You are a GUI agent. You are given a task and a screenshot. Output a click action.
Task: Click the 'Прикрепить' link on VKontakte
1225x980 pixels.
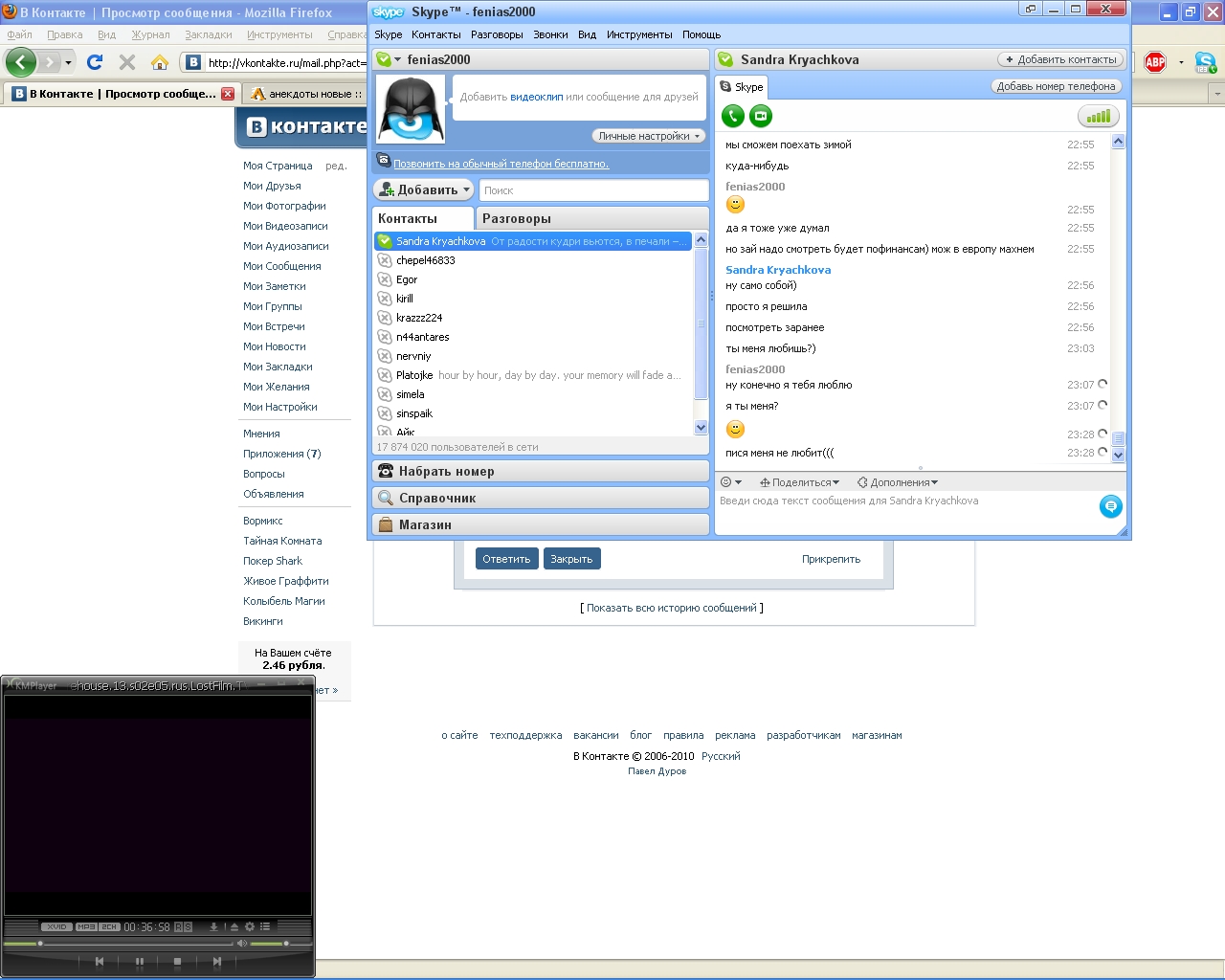(831, 559)
